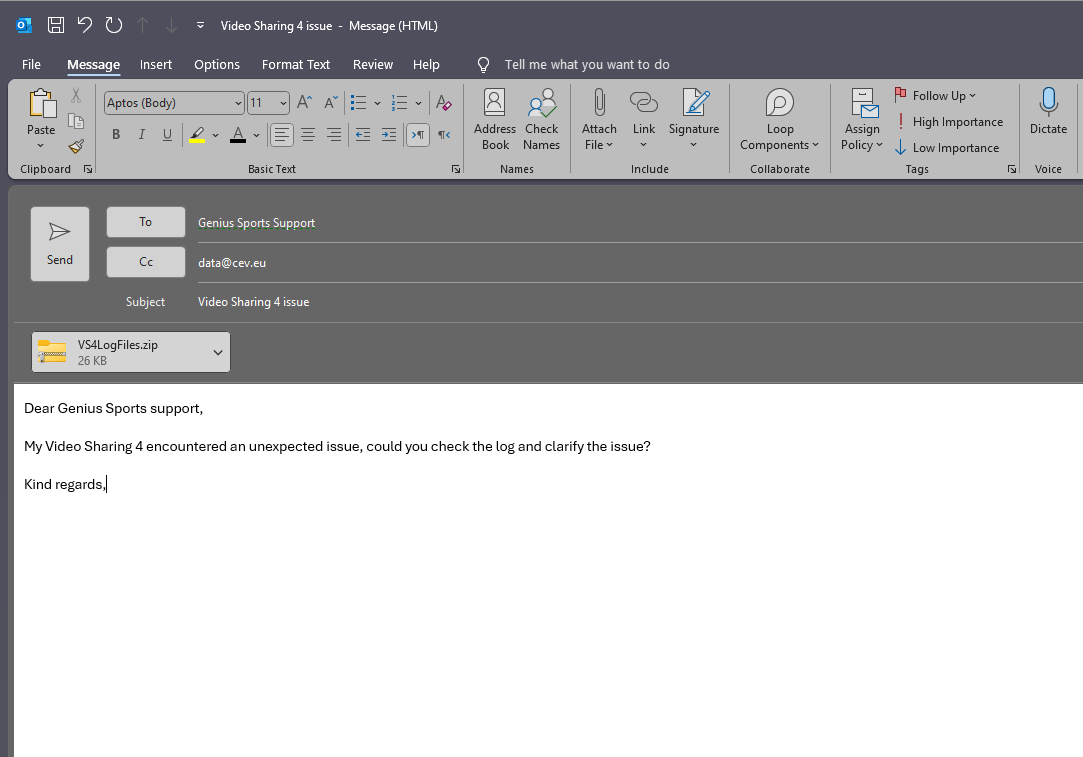This screenshot has width=1083, height=757.
Task: Click the Cc button
Action: [146, 262]
